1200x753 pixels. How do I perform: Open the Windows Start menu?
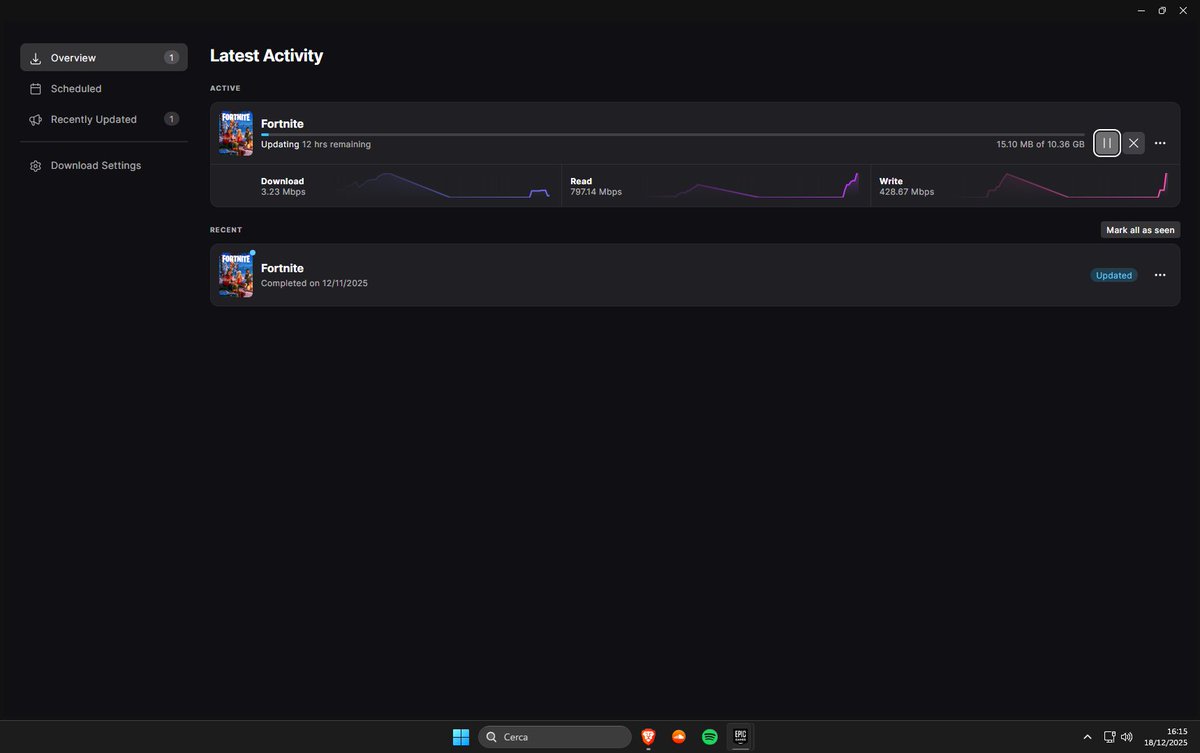point(461,737)
